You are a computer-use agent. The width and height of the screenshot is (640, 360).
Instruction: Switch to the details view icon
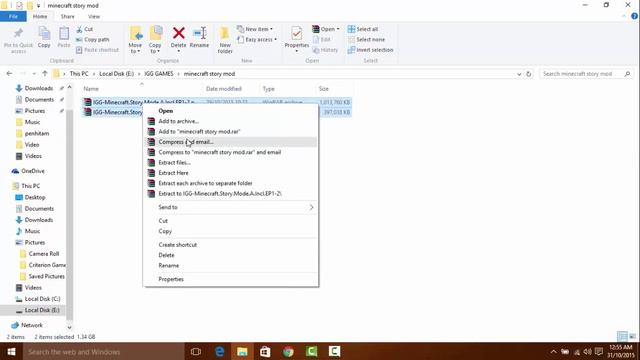pyautogui.click(x=622, y=336)
